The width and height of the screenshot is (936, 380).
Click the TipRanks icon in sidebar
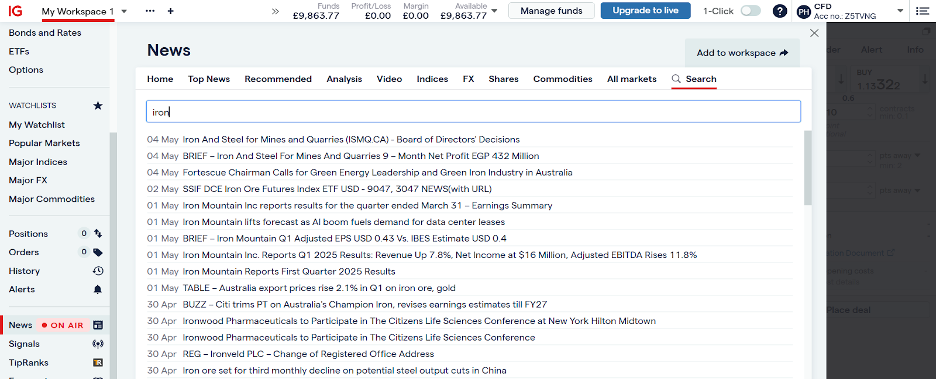pos(98,362)
